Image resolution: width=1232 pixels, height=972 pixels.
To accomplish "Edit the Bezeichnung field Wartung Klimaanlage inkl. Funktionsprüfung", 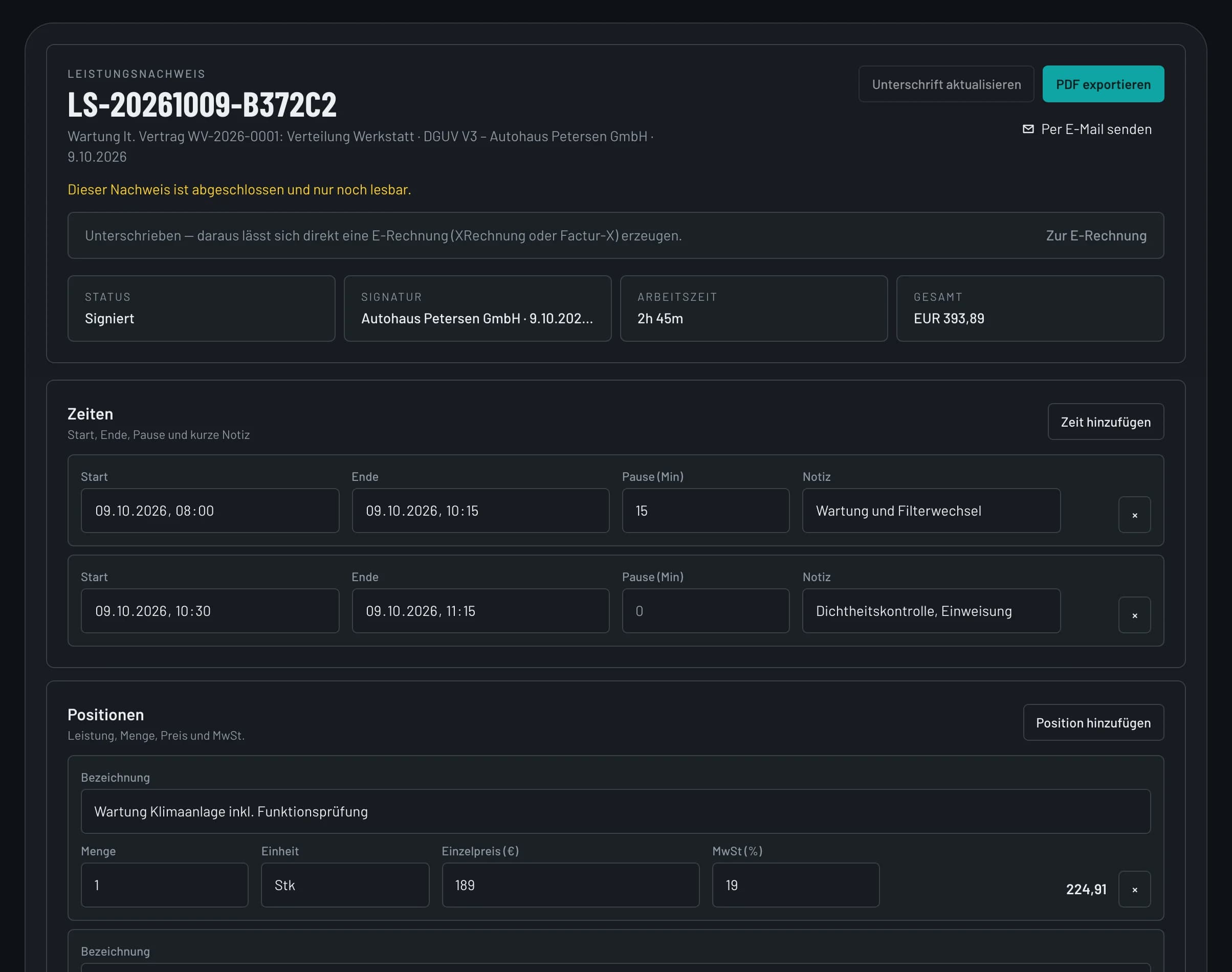I will (x=615, y=811).
